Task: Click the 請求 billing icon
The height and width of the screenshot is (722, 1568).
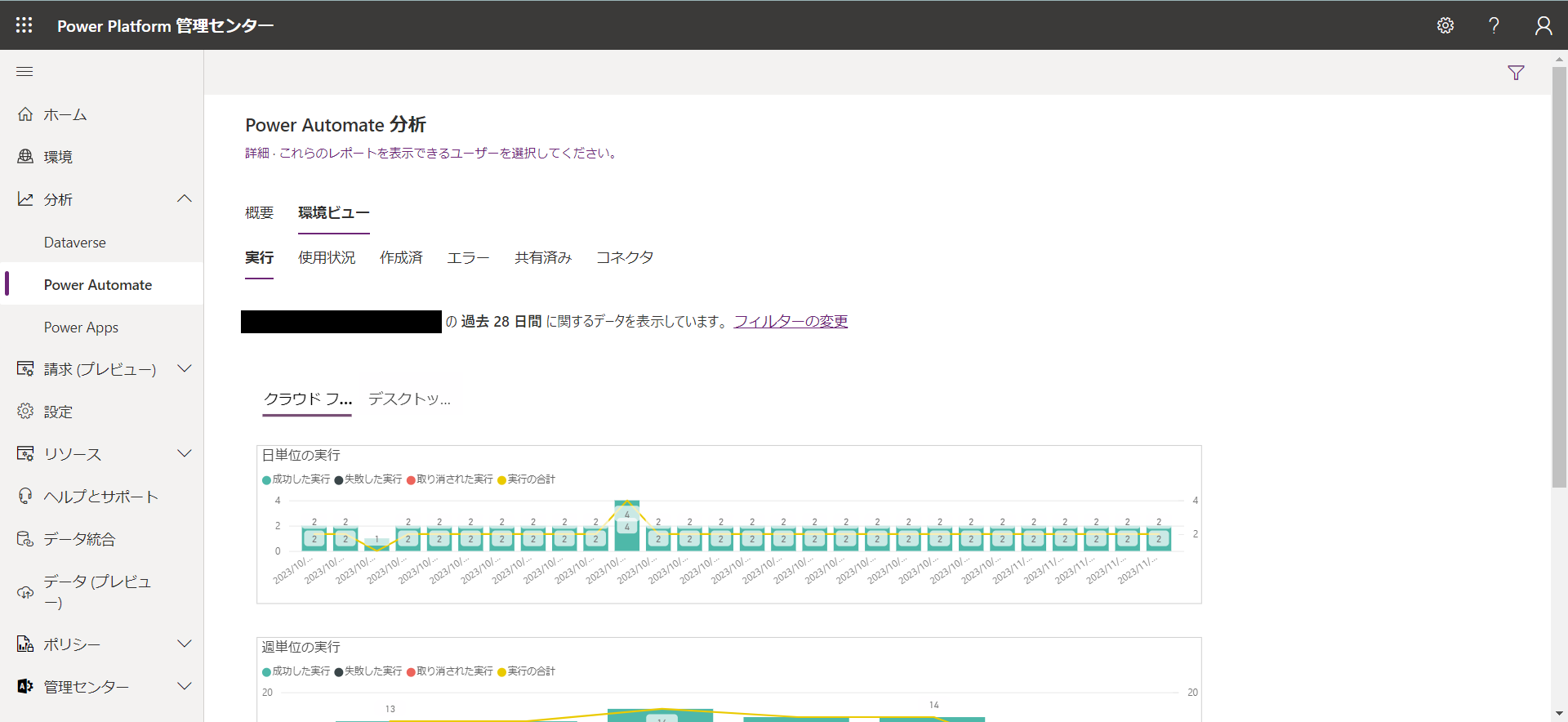Action: click(x=25, y=368)
